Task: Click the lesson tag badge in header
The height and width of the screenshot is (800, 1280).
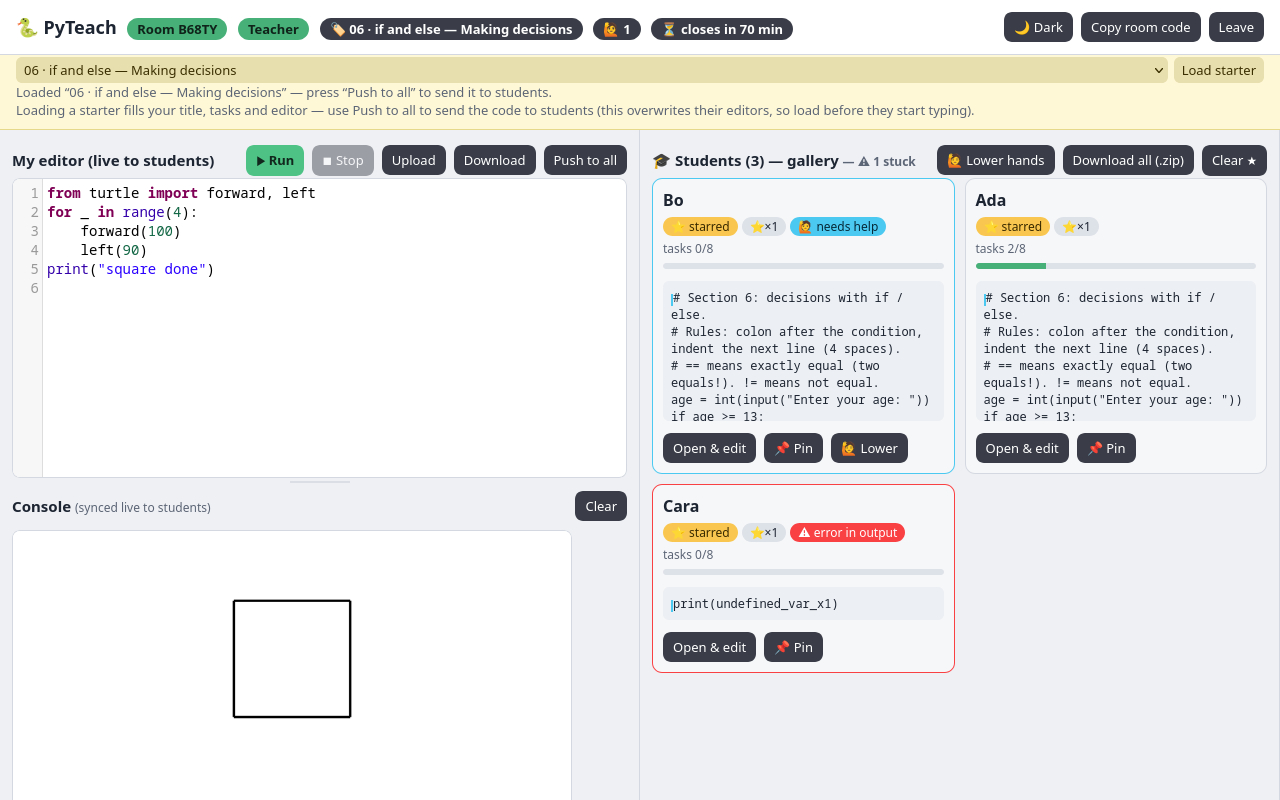Action: pyautogui.click(x=451, y=29)
